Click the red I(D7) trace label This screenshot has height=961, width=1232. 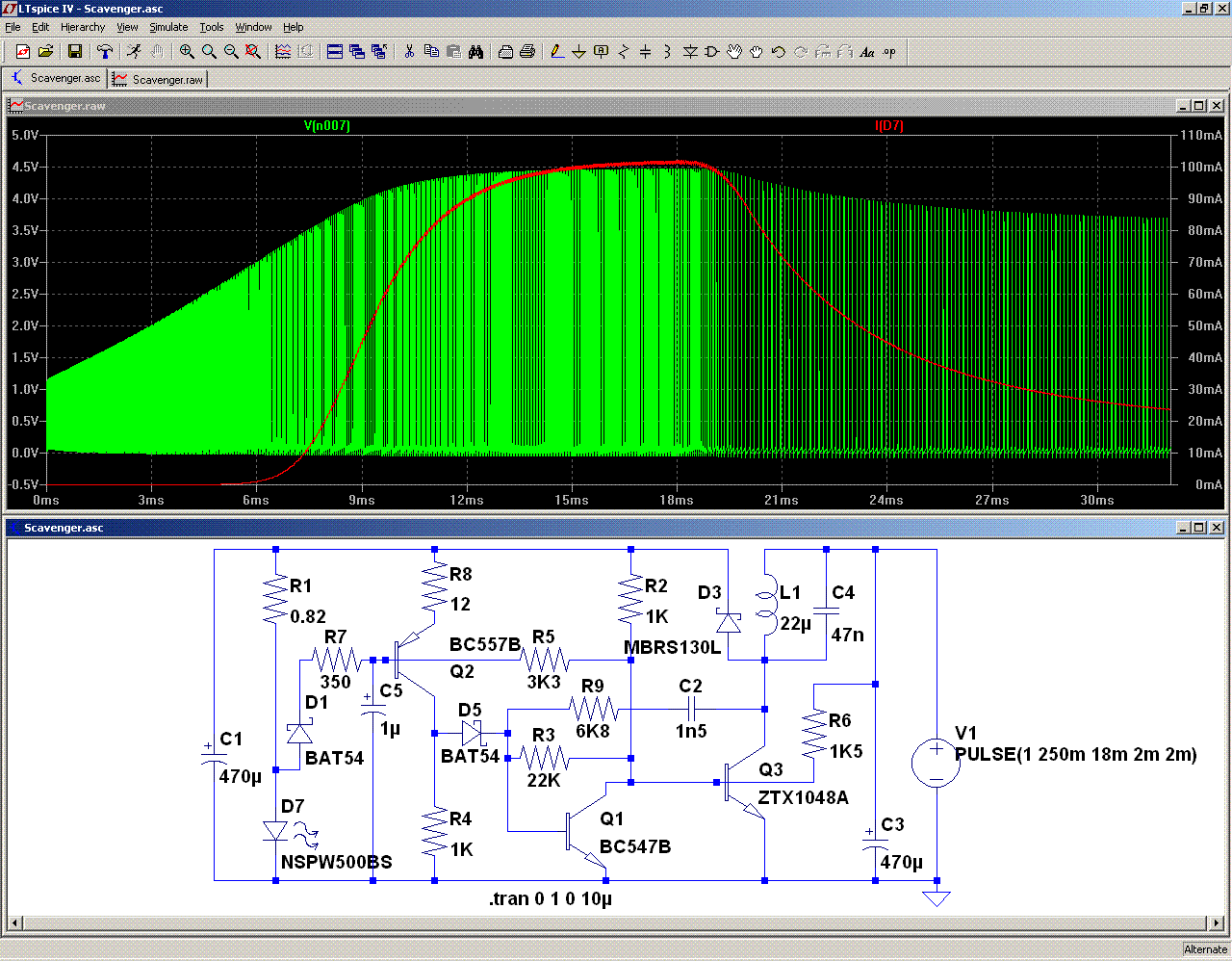[888, 126]
